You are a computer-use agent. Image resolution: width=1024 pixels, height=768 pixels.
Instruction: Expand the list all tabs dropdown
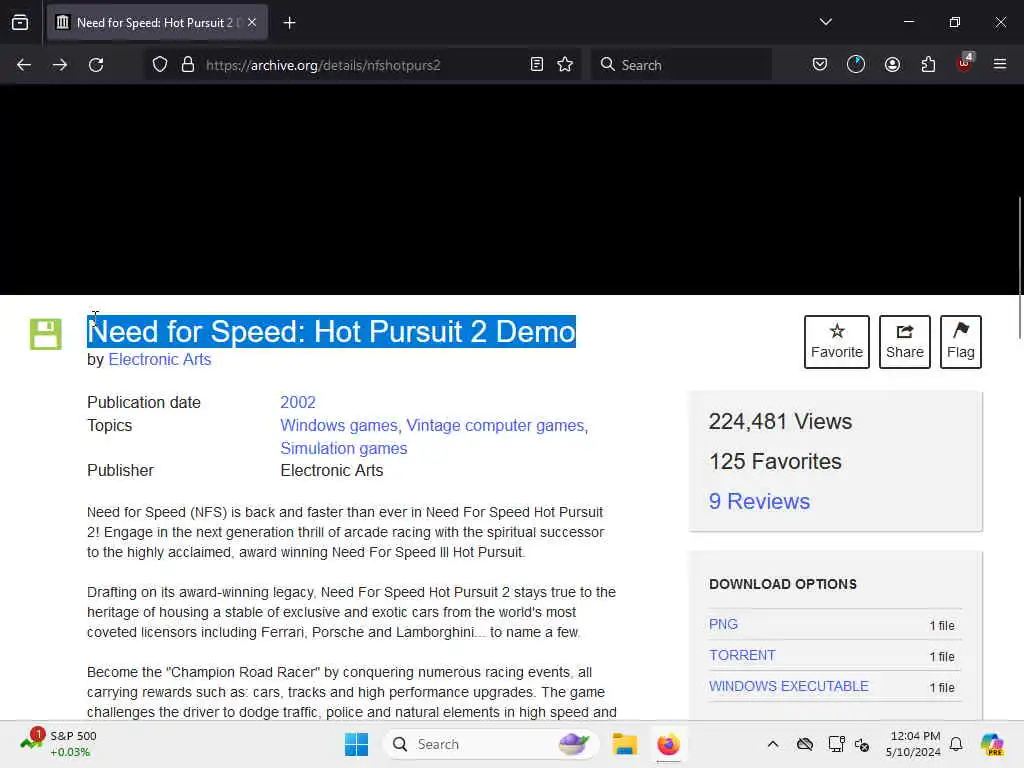click(825, 22)
